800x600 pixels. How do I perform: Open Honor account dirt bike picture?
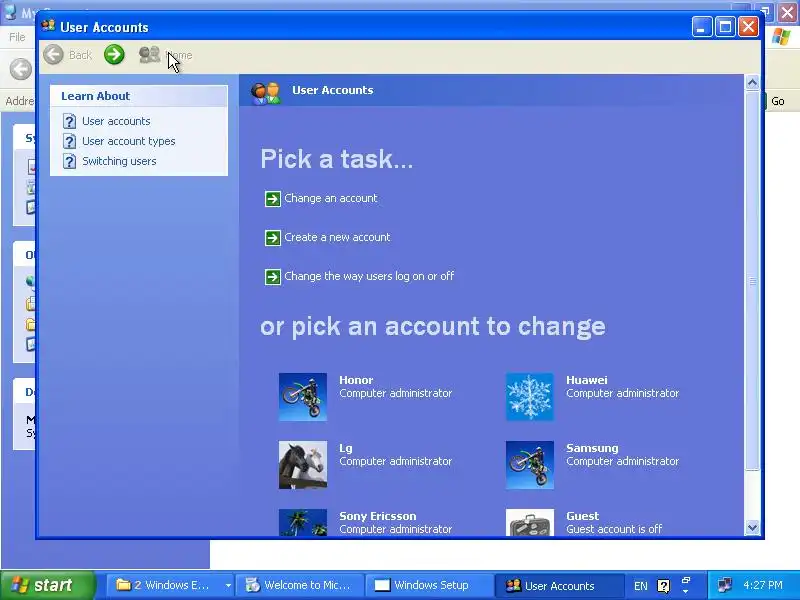coord(303,397)
